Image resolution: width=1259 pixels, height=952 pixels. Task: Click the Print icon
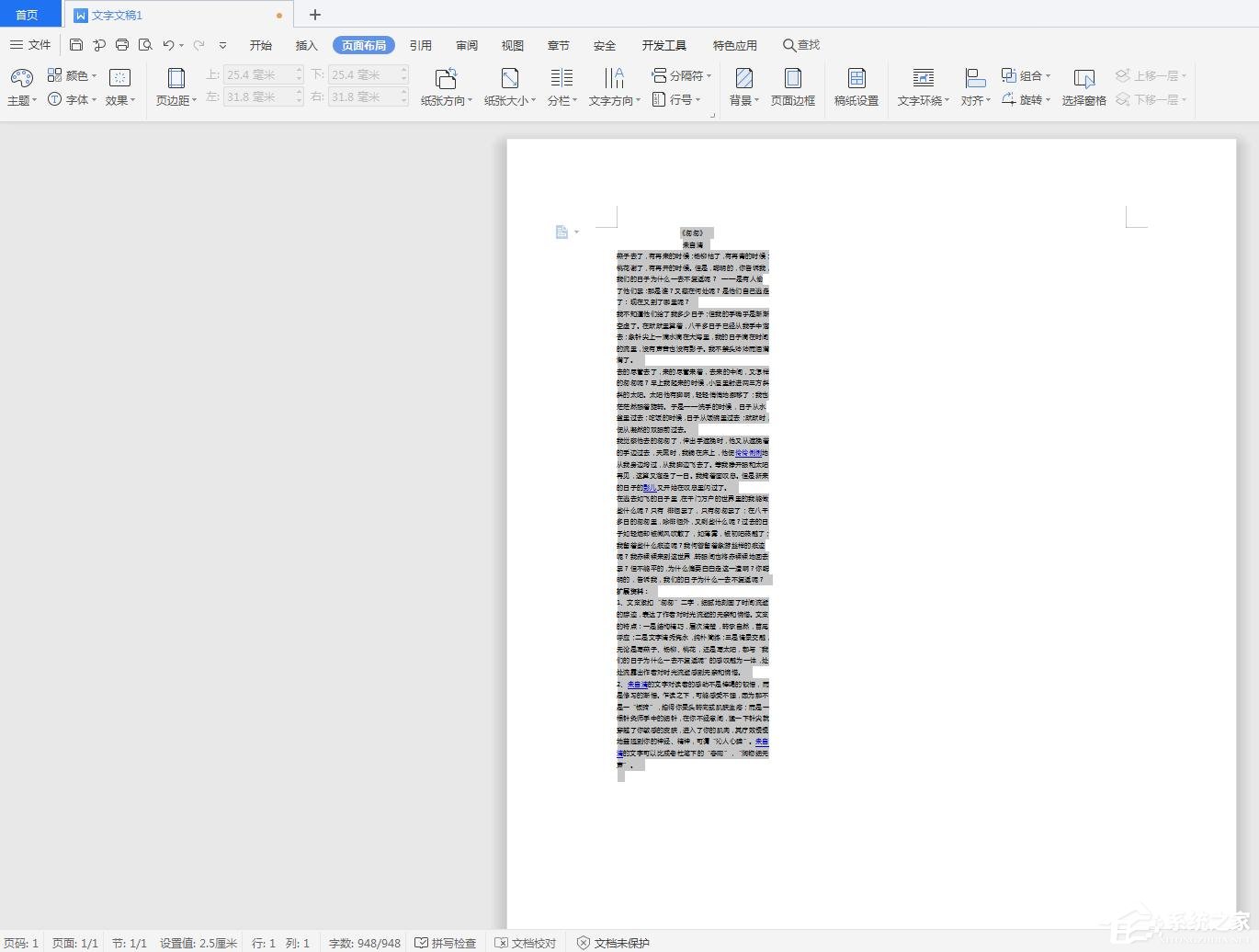click(x=122, y=45)
